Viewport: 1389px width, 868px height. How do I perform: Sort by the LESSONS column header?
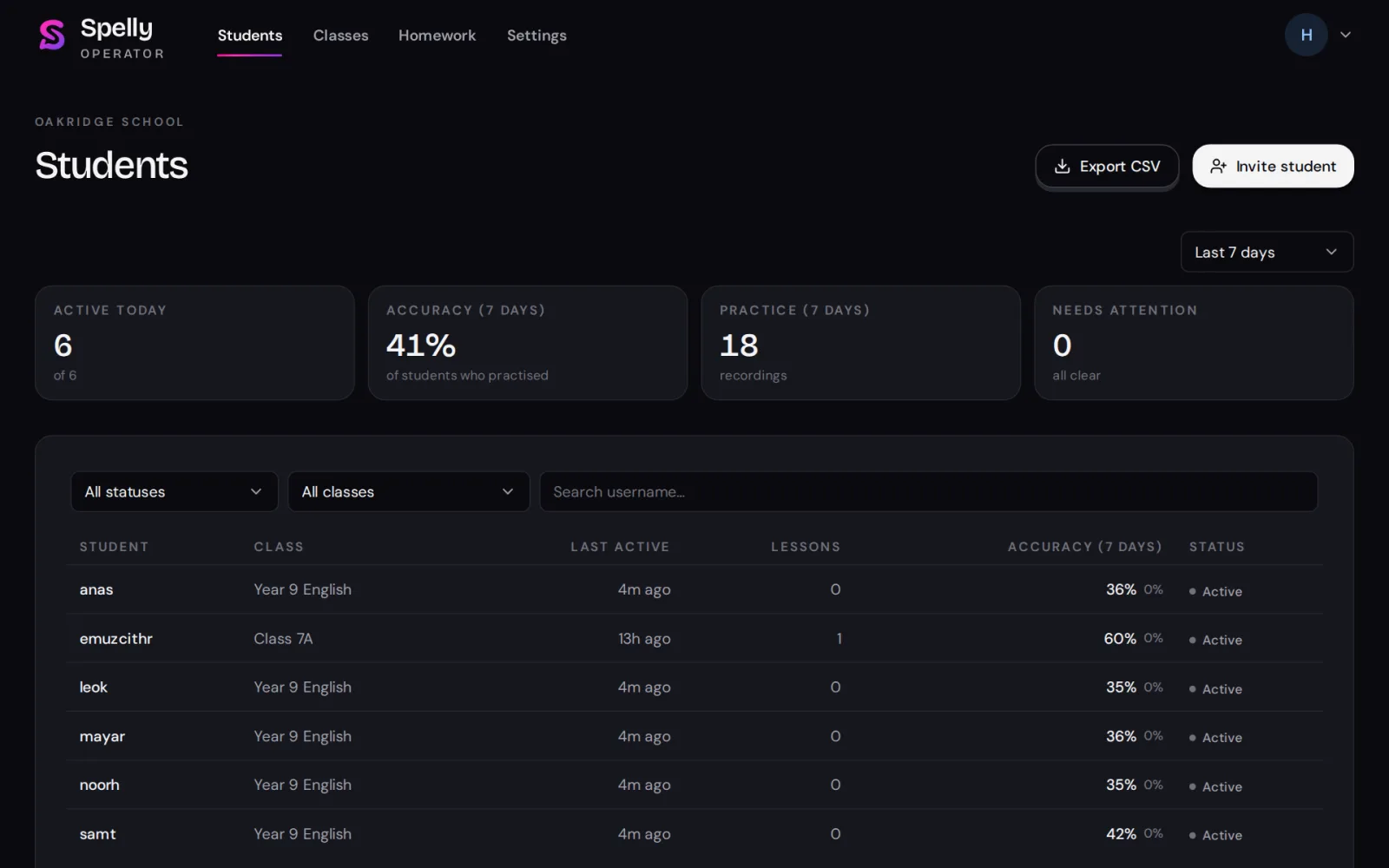pyautogui.click(x=806, y=547)
